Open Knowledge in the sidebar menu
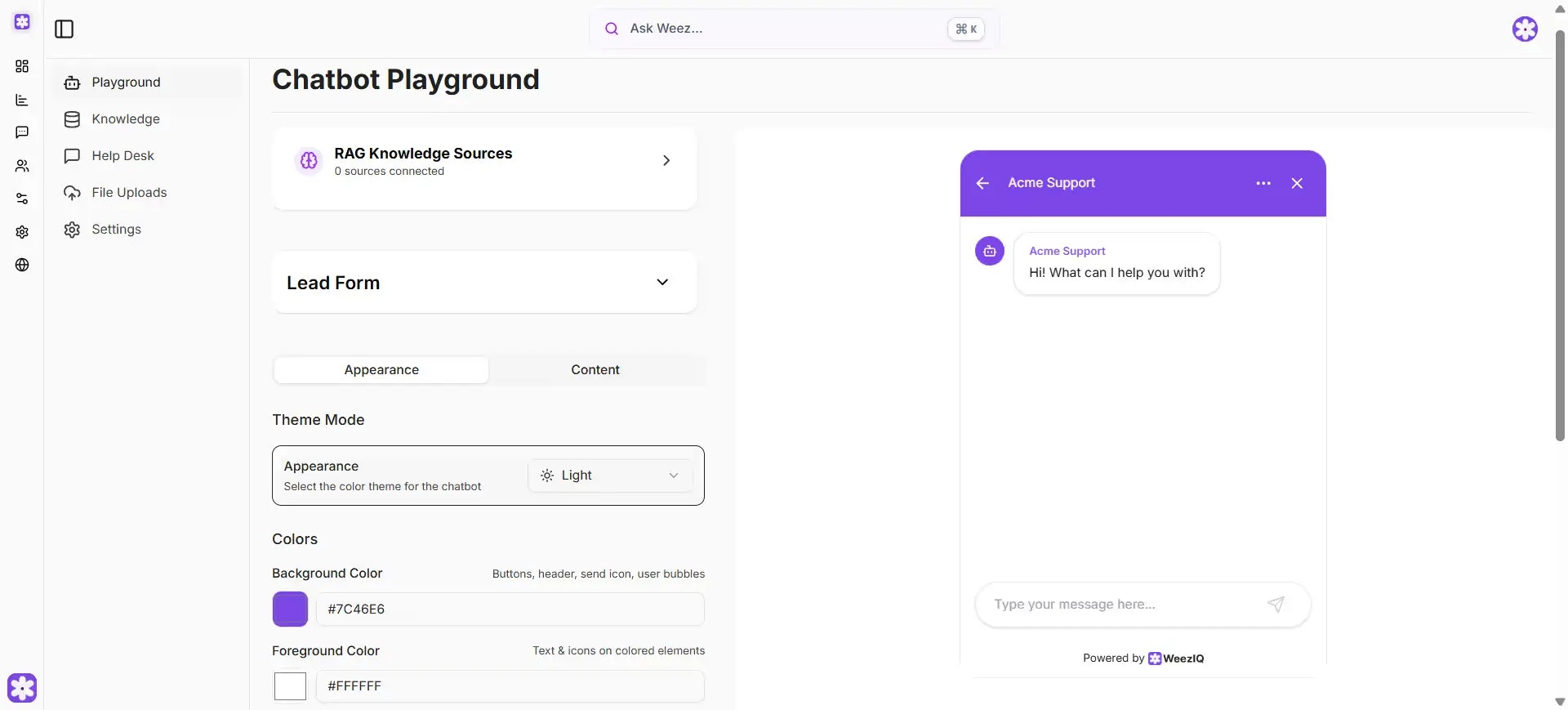This screenshot has width=1568, height=710. click(126, 119)
